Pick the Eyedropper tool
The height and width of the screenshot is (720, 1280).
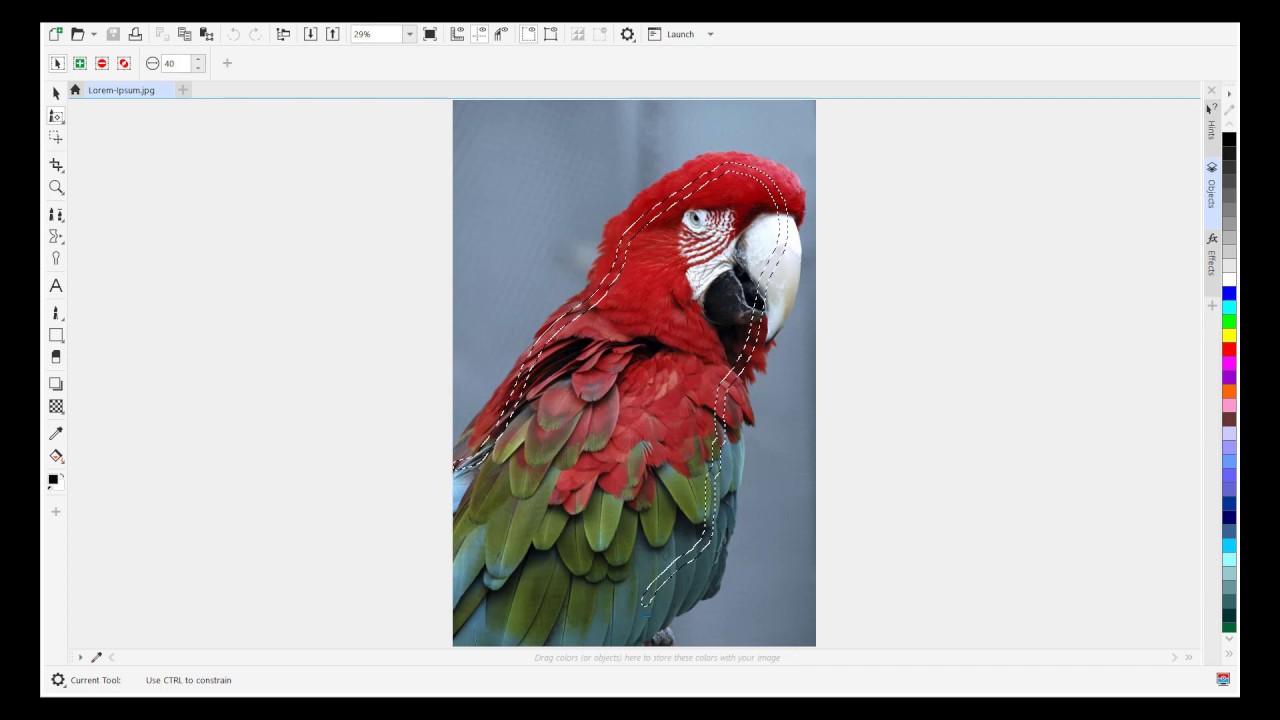coord(56,433)
